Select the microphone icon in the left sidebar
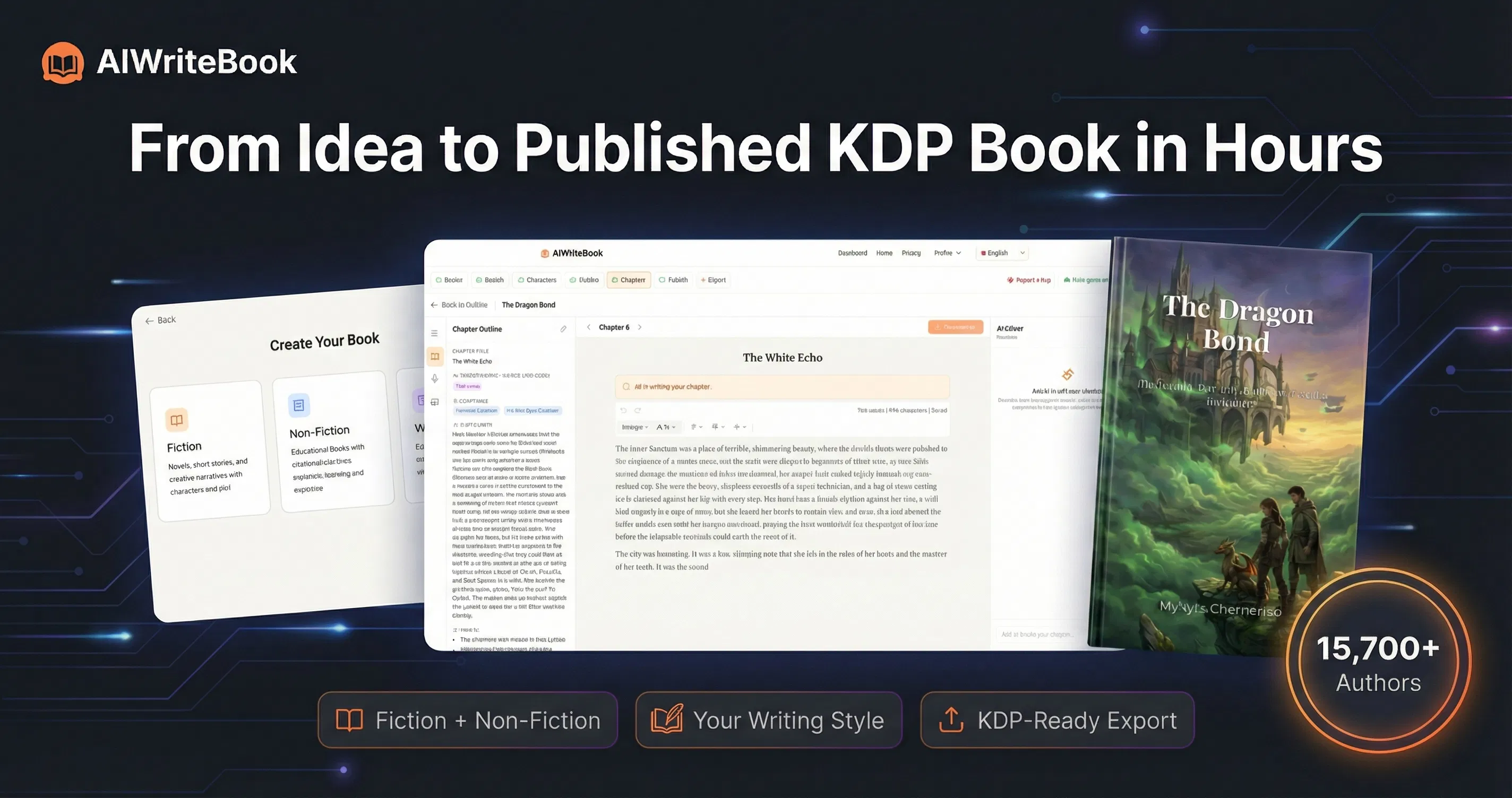 (x=435, y=379)
